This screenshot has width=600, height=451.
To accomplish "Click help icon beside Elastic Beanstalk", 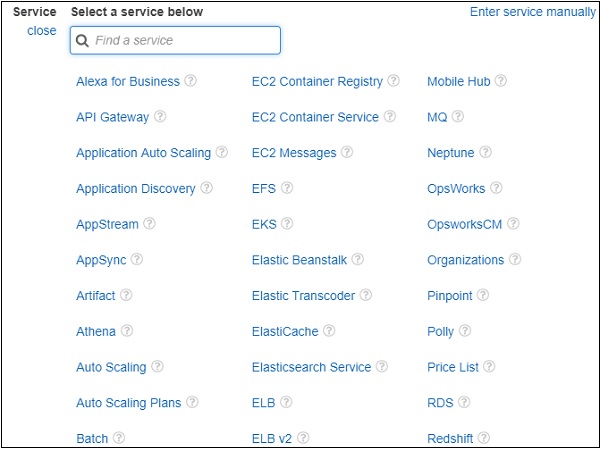I will [x=358, y=260].
